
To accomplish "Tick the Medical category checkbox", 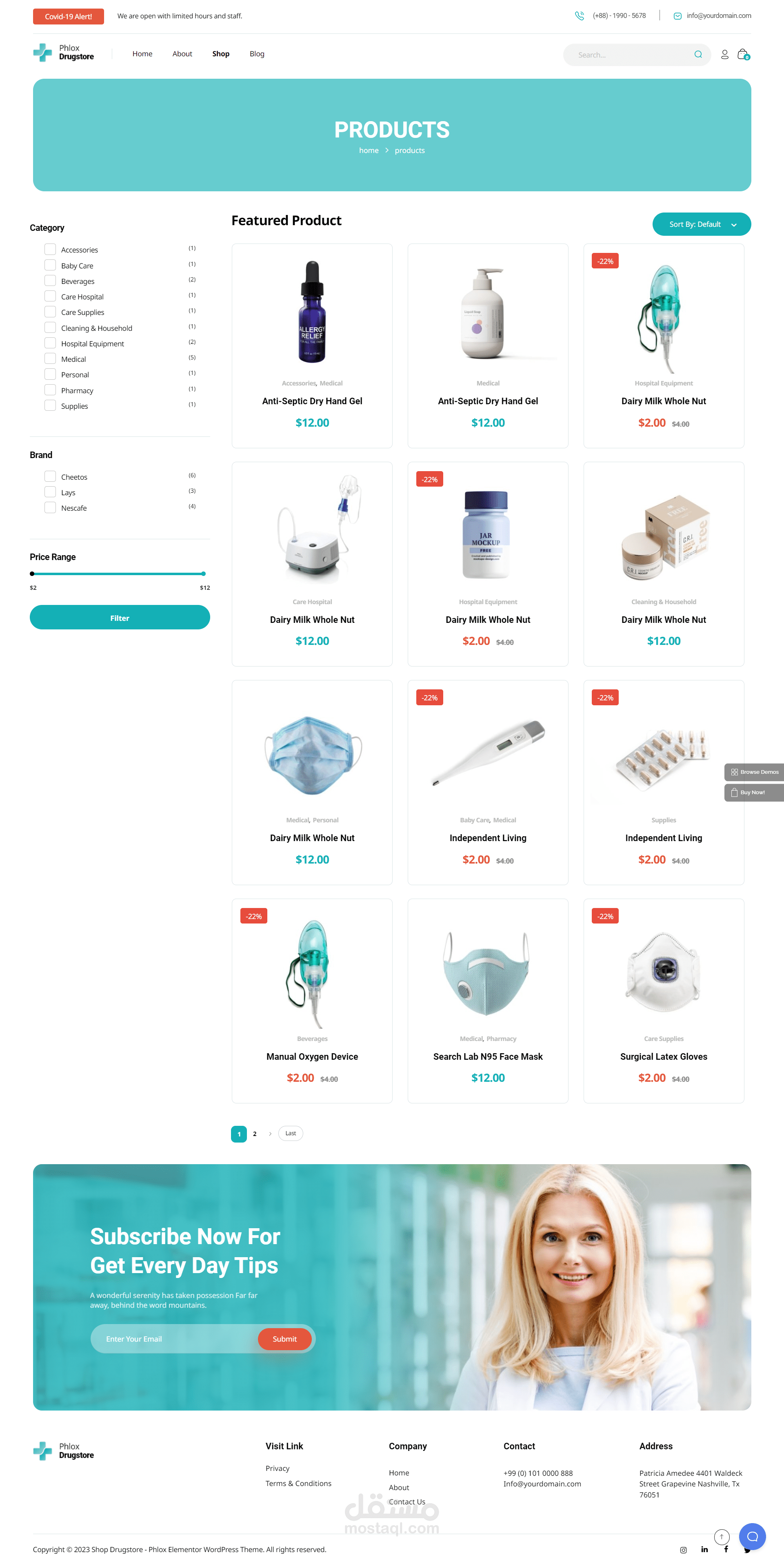I will [x=50, y=359].
